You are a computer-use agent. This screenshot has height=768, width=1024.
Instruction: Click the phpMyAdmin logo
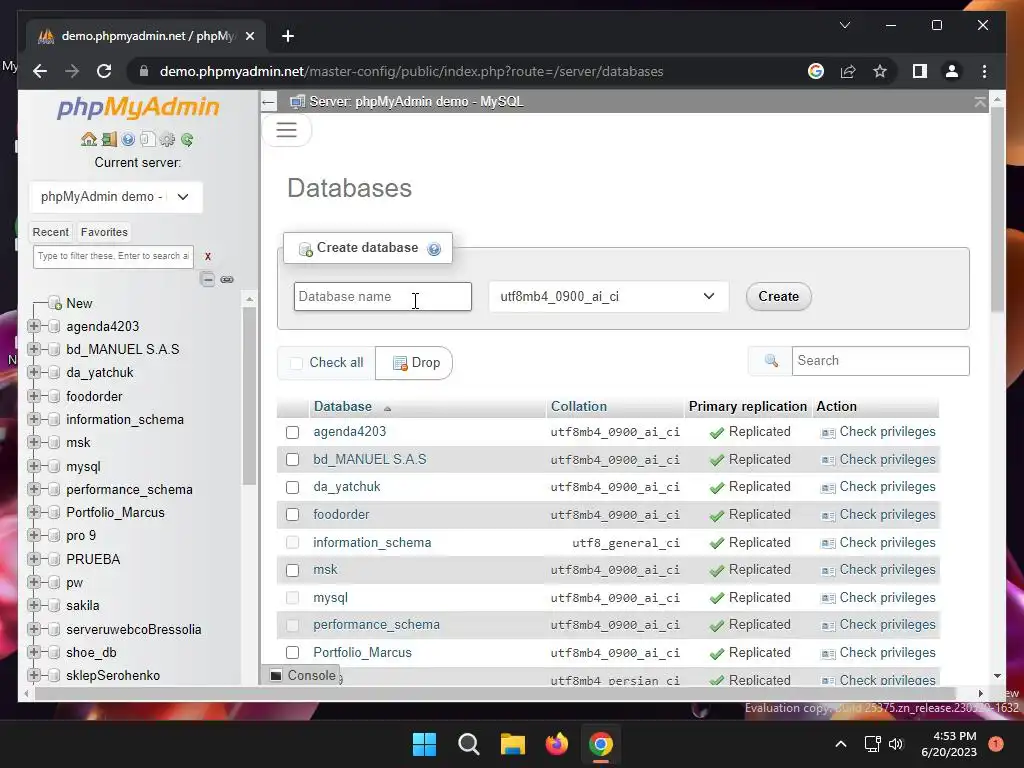(x=138, y=107)
